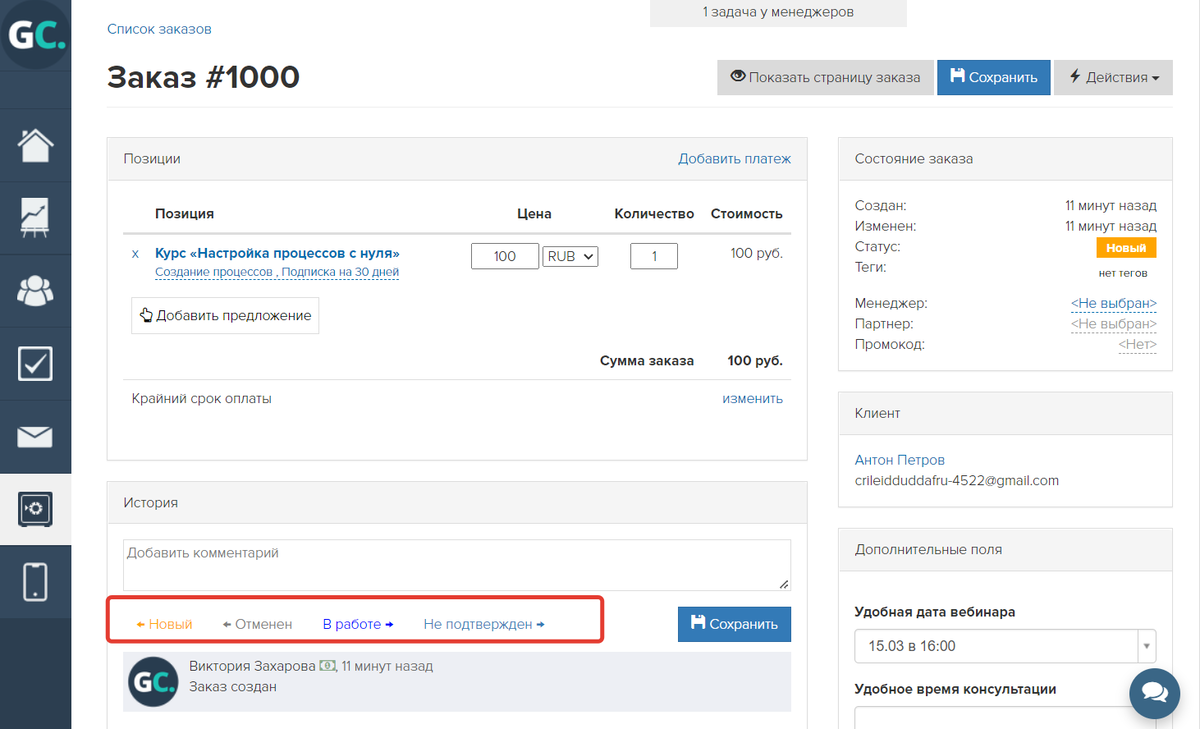Open the mail envelope icon in sidebar
The width and height of the screenshot is (1200, 729).
35,437
